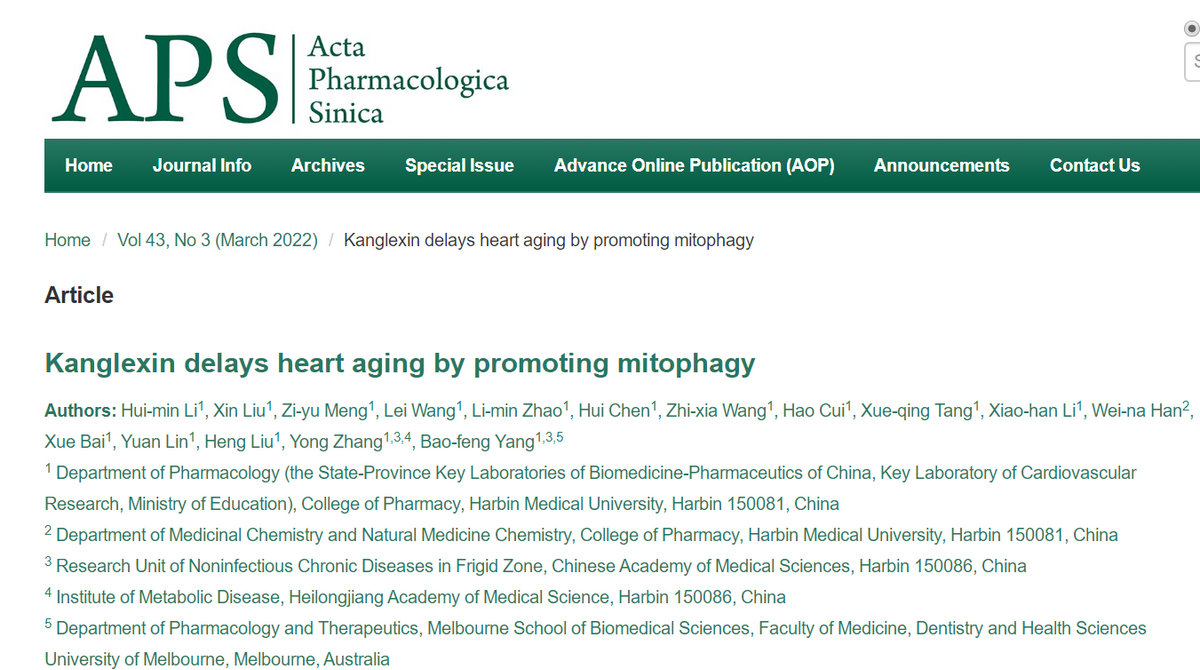Image resolution: width=1200 pixels, height=670 pixels.
Task: Click the Acta Pharmacologica Sinica journal name
Action: coord(407,79)
